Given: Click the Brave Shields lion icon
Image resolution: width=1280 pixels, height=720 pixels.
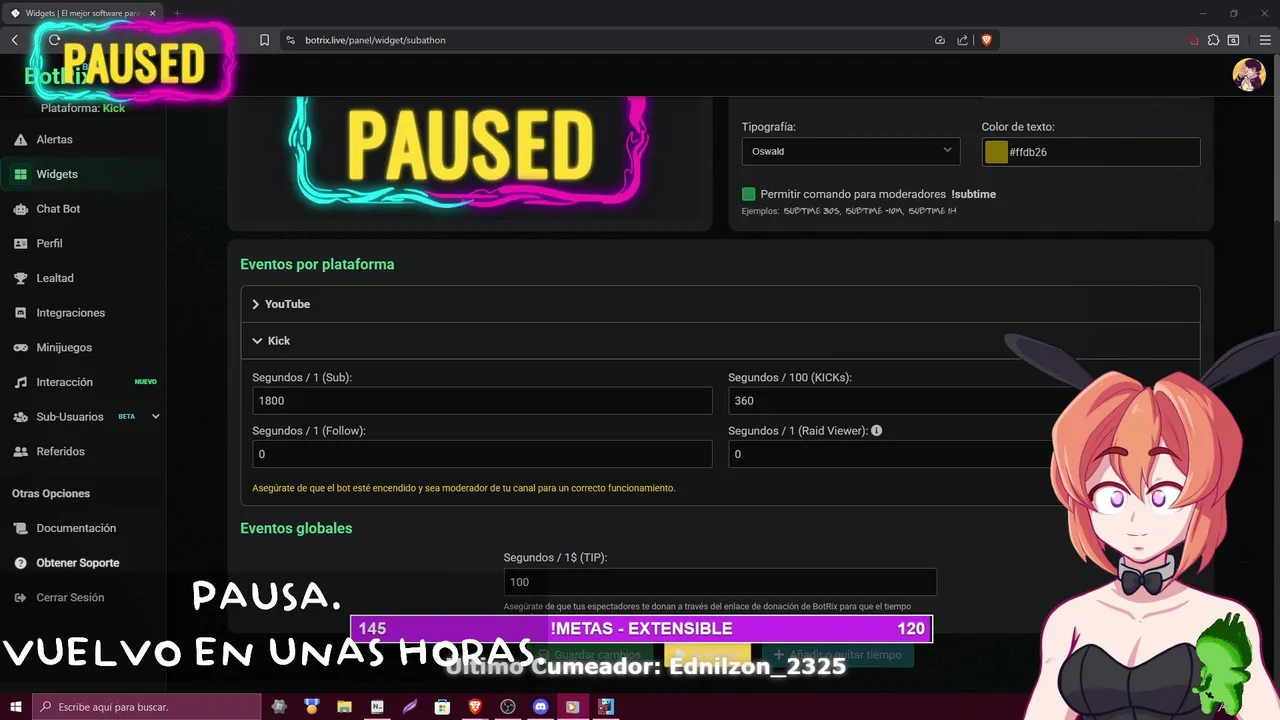Looking at the screenshot, I should click(986, 40).
